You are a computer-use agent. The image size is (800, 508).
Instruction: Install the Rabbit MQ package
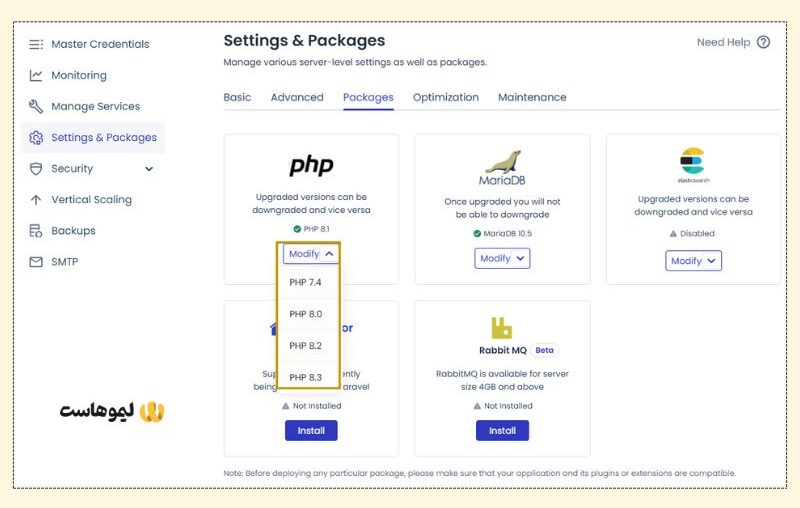pyautogui.click(x=502, y=430)
